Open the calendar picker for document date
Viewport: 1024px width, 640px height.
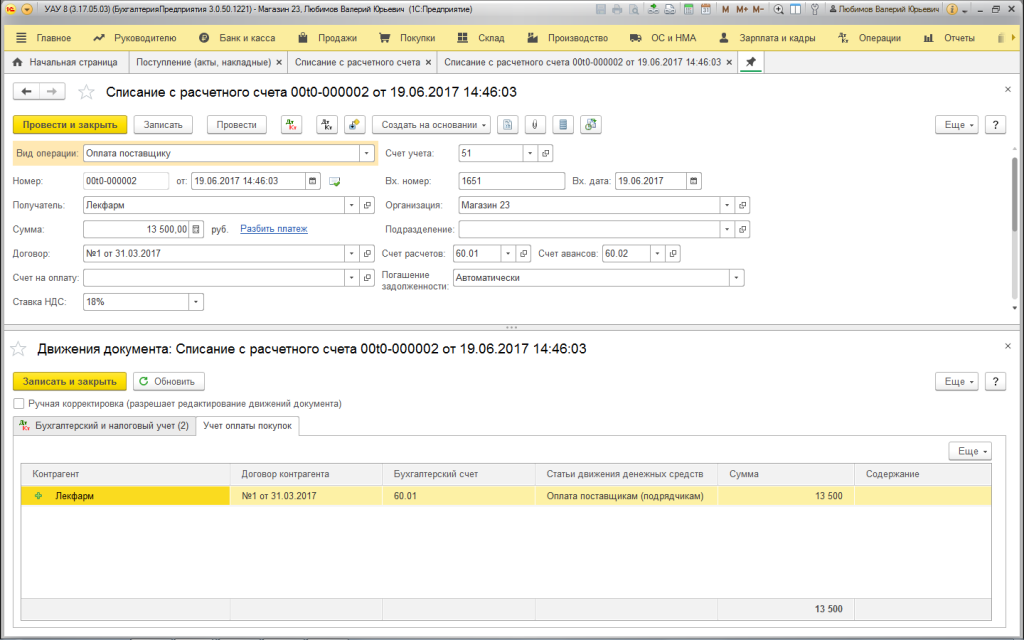tap(313, 181)
